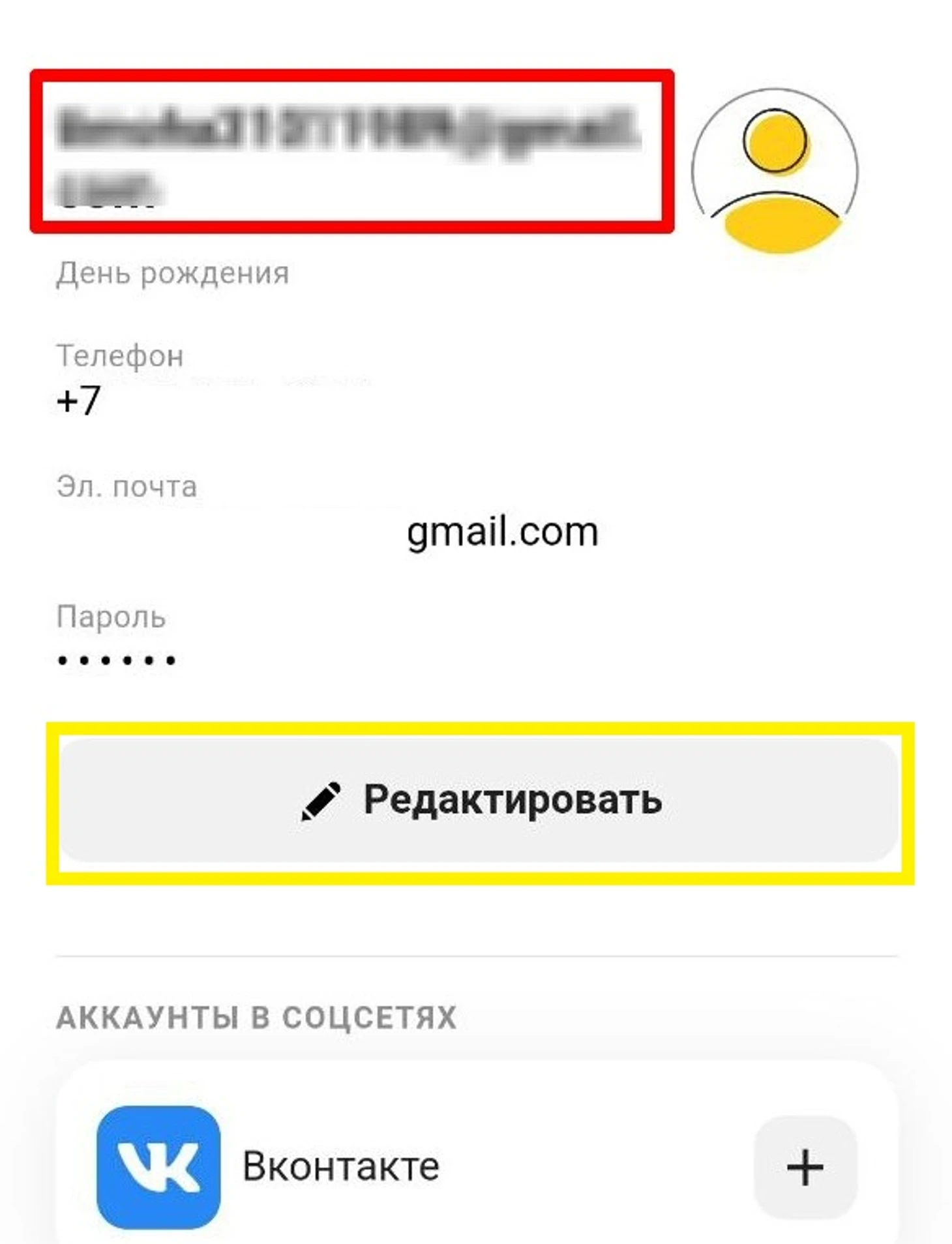Select the blurred account name header

point(351,153)
